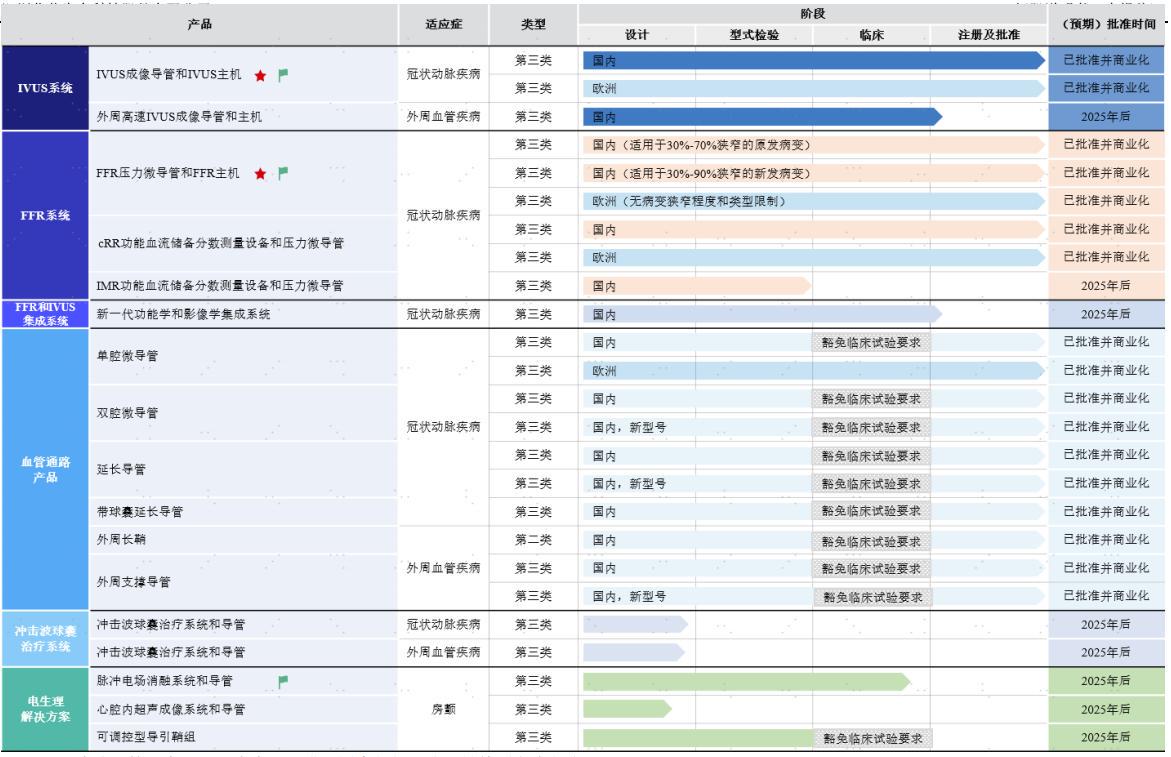Click 豁免临床试验要求 in the 带球囊延长导管 row
The image size is (1171, 757).
click(871, 511)
